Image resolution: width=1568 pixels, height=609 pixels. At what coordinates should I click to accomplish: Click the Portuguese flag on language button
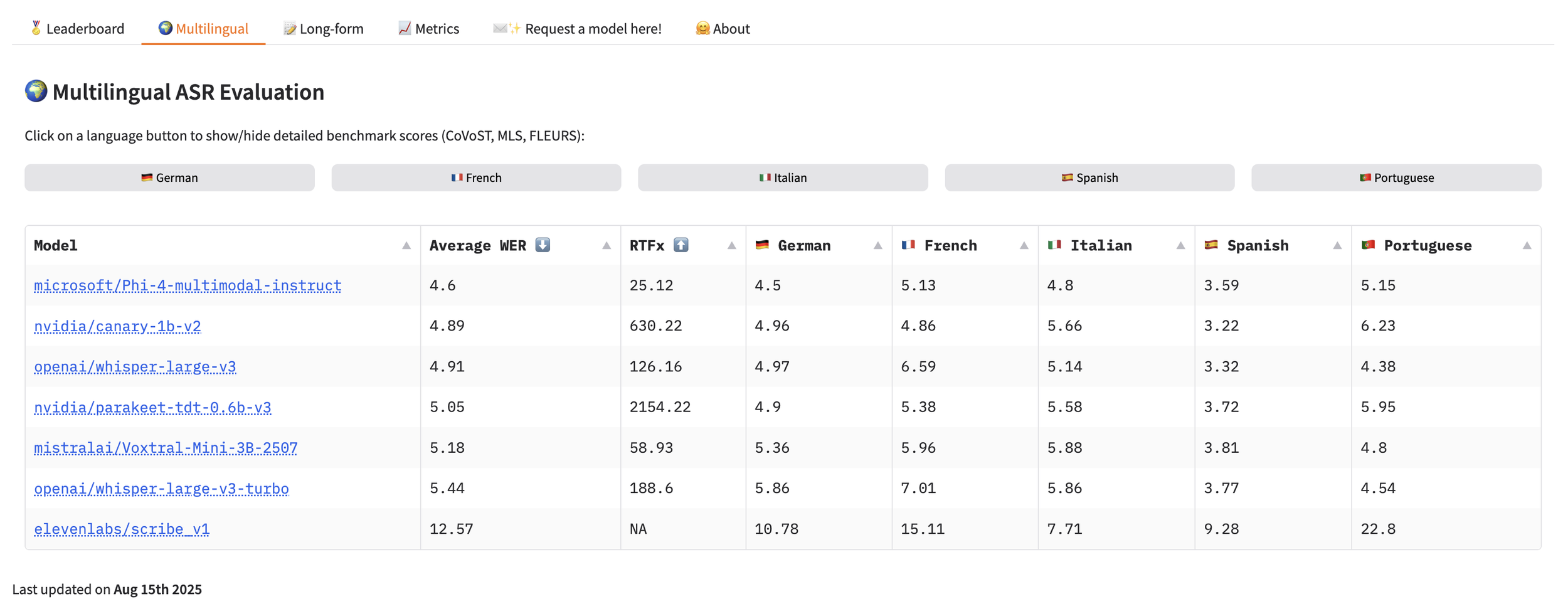coord(1365,177)
